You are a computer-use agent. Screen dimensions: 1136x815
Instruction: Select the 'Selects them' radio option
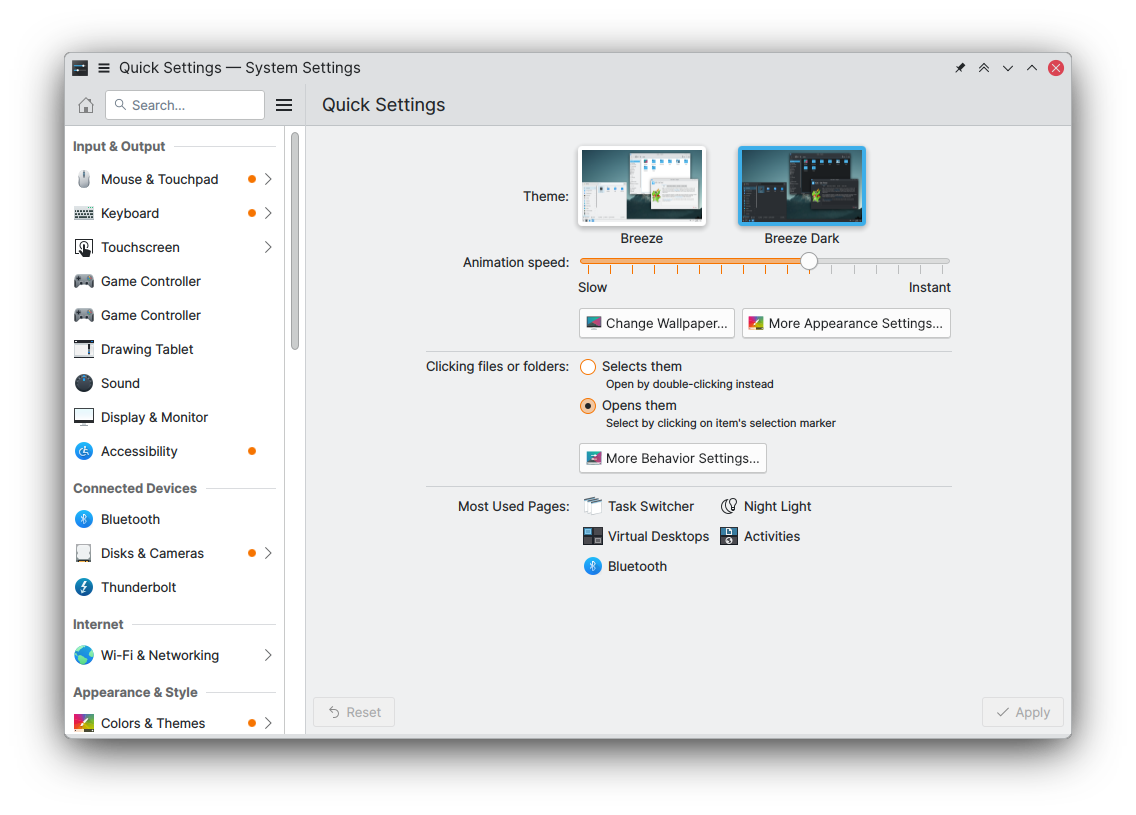[x=588, y=367]
